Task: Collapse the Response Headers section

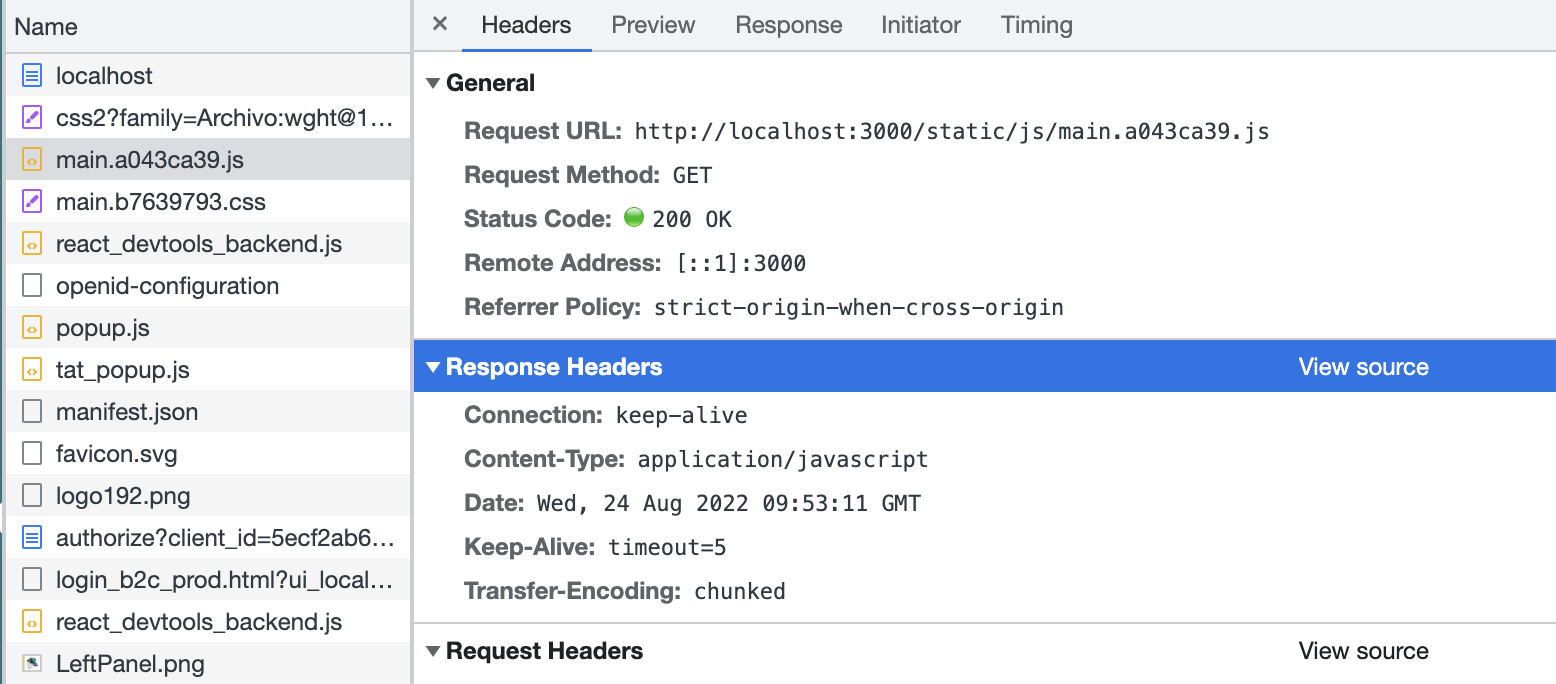Action: (432, 367)
